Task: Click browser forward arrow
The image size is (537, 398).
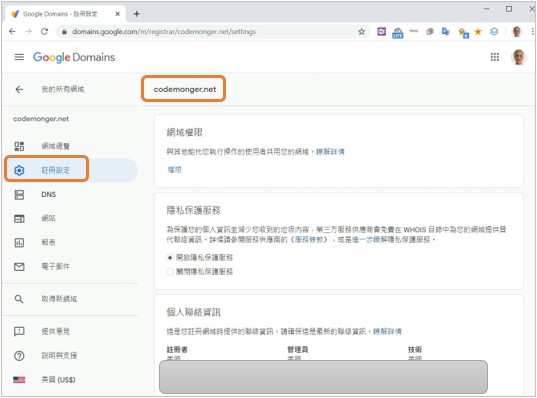Action: [x=28, y=32]
